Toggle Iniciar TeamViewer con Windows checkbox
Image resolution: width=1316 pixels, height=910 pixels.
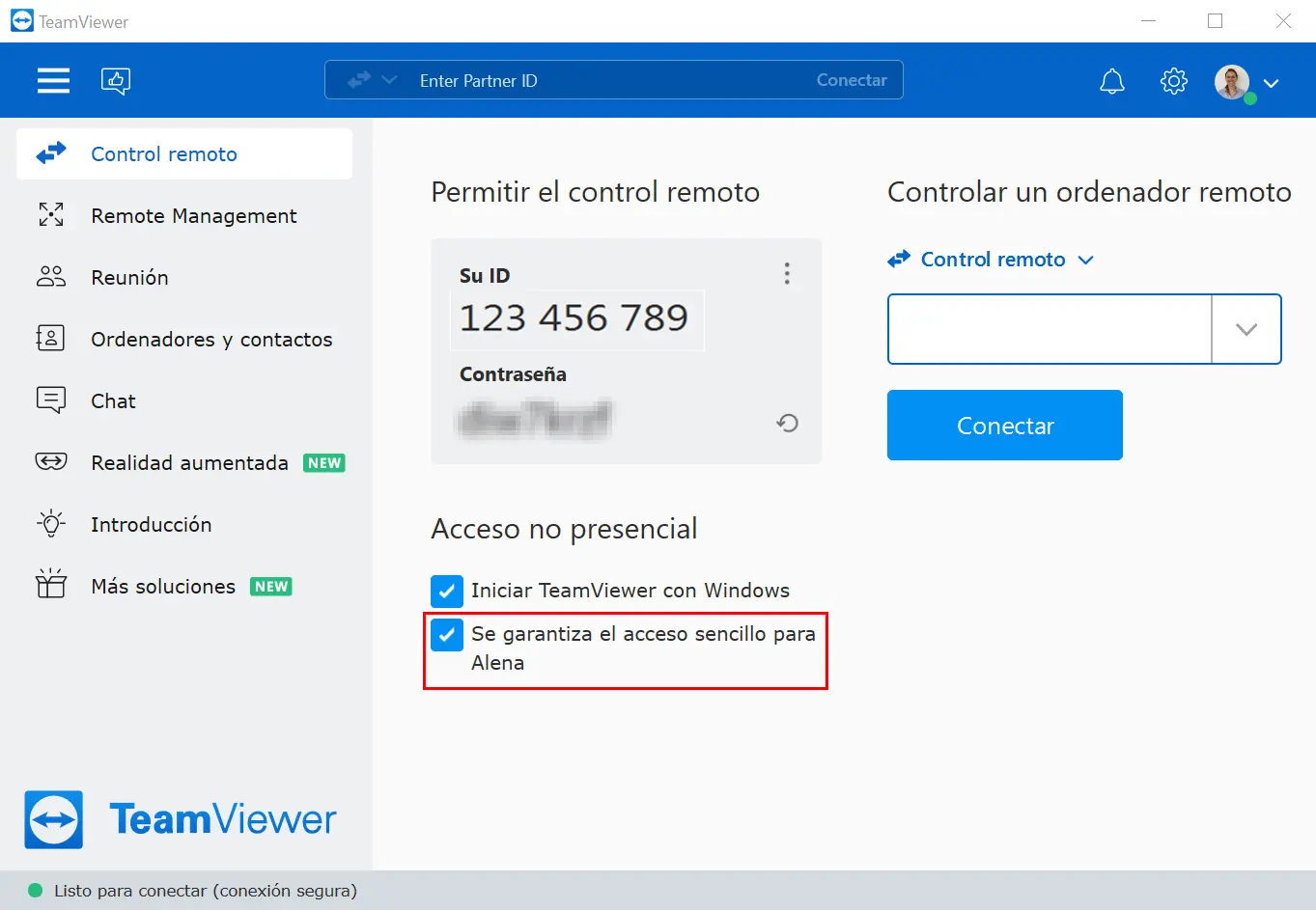tap(447, 591)
